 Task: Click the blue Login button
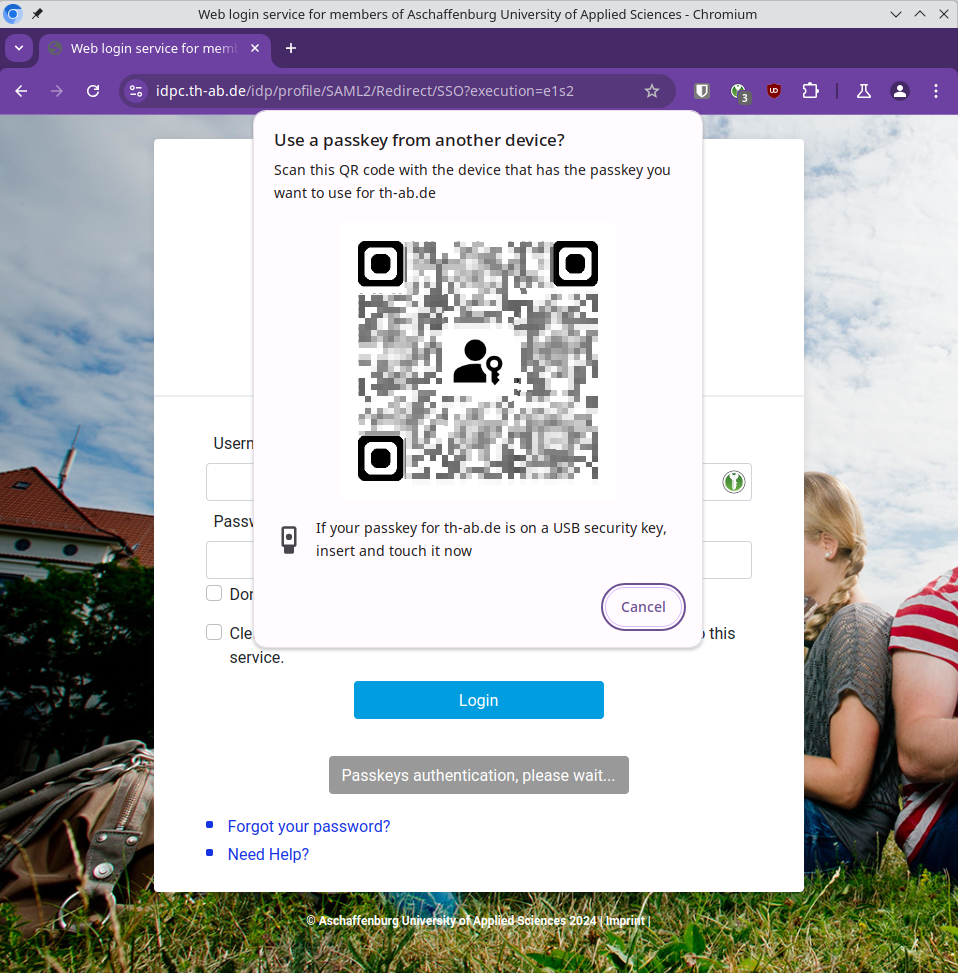[x=478, y=700]
